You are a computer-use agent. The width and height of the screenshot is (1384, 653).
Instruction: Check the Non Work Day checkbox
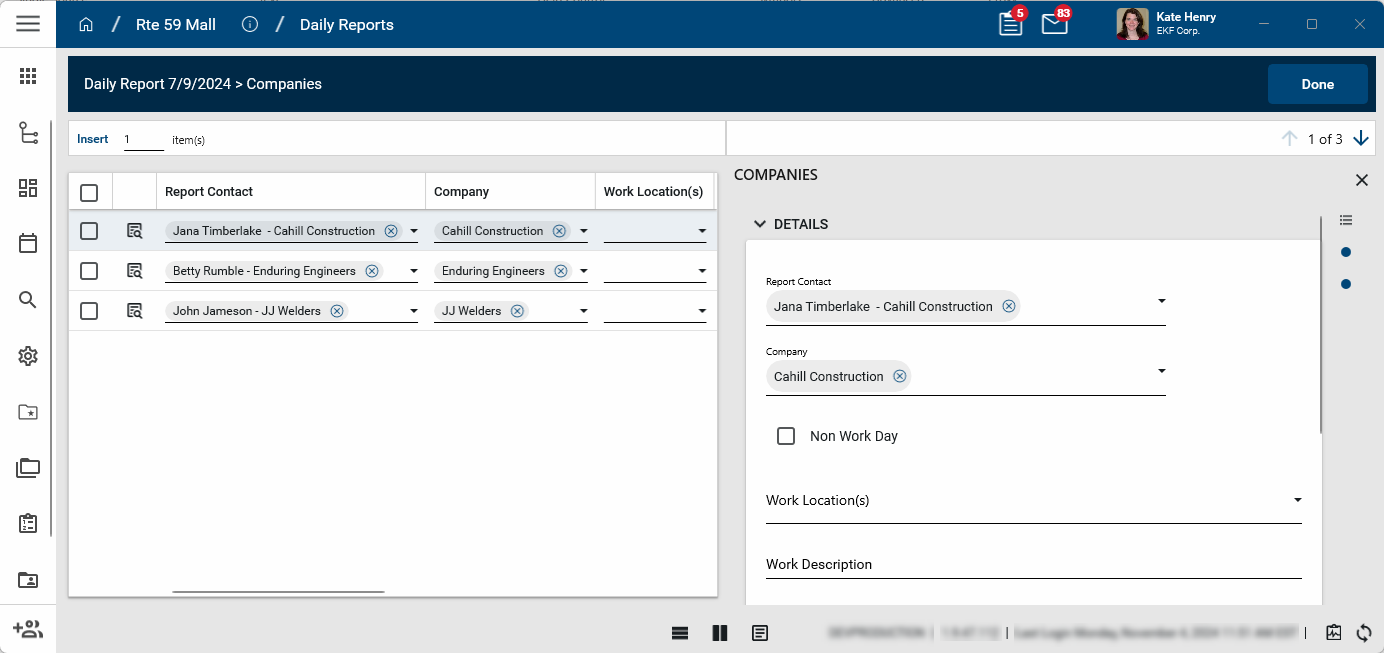click(x=786, y=436)
